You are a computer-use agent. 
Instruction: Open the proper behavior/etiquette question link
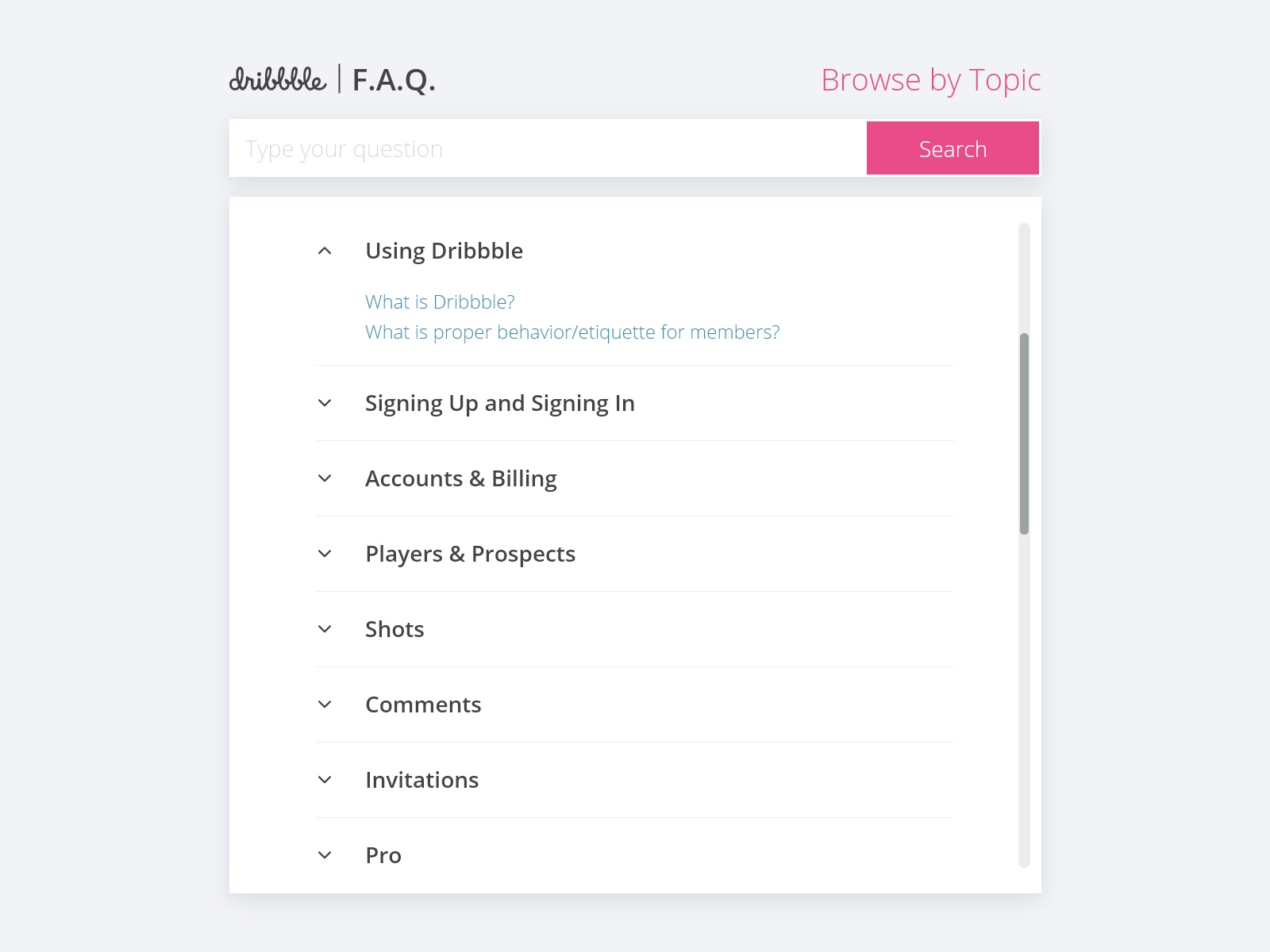pyautogui.click(x=572, y=332)
